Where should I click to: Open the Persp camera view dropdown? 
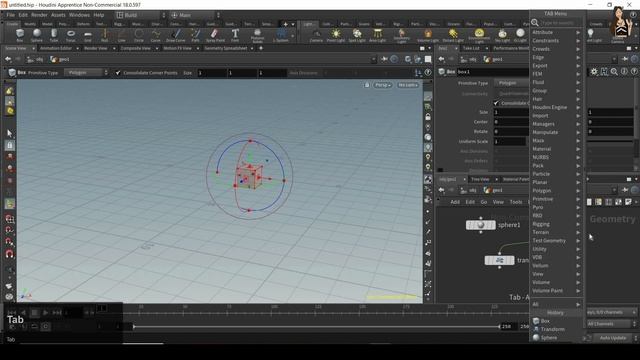pos(382,85)
